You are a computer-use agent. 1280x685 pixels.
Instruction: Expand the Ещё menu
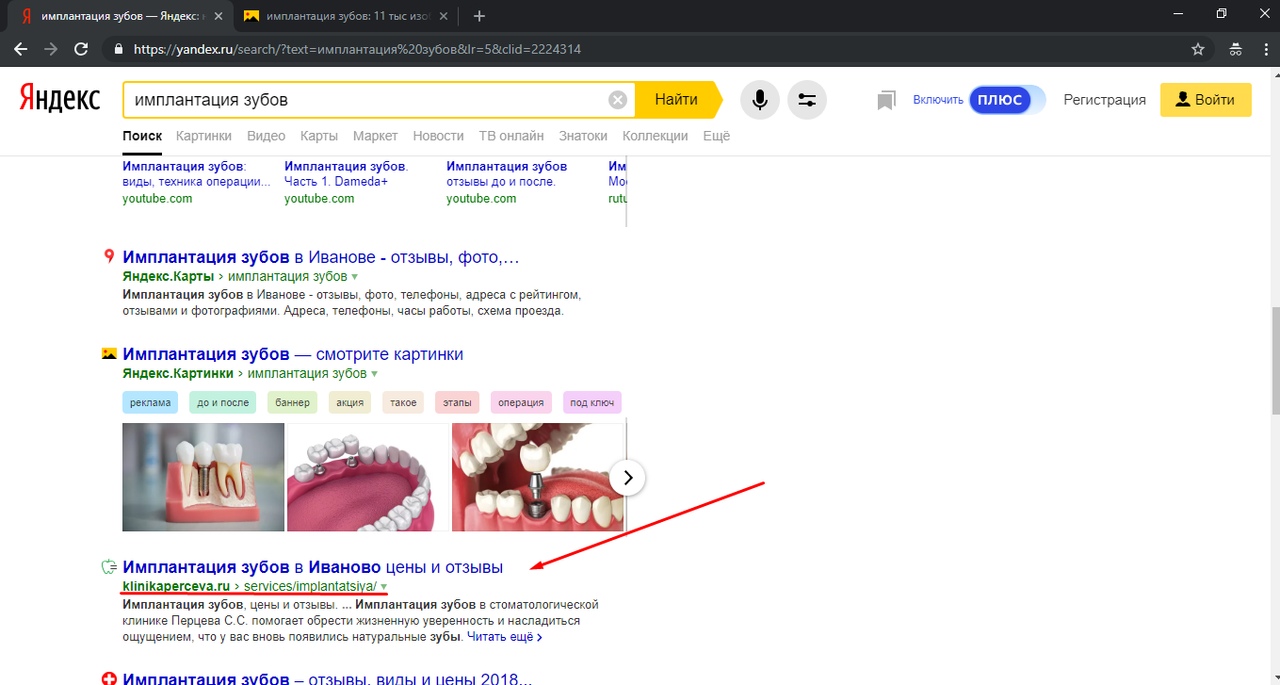click(x=716, y=136)
